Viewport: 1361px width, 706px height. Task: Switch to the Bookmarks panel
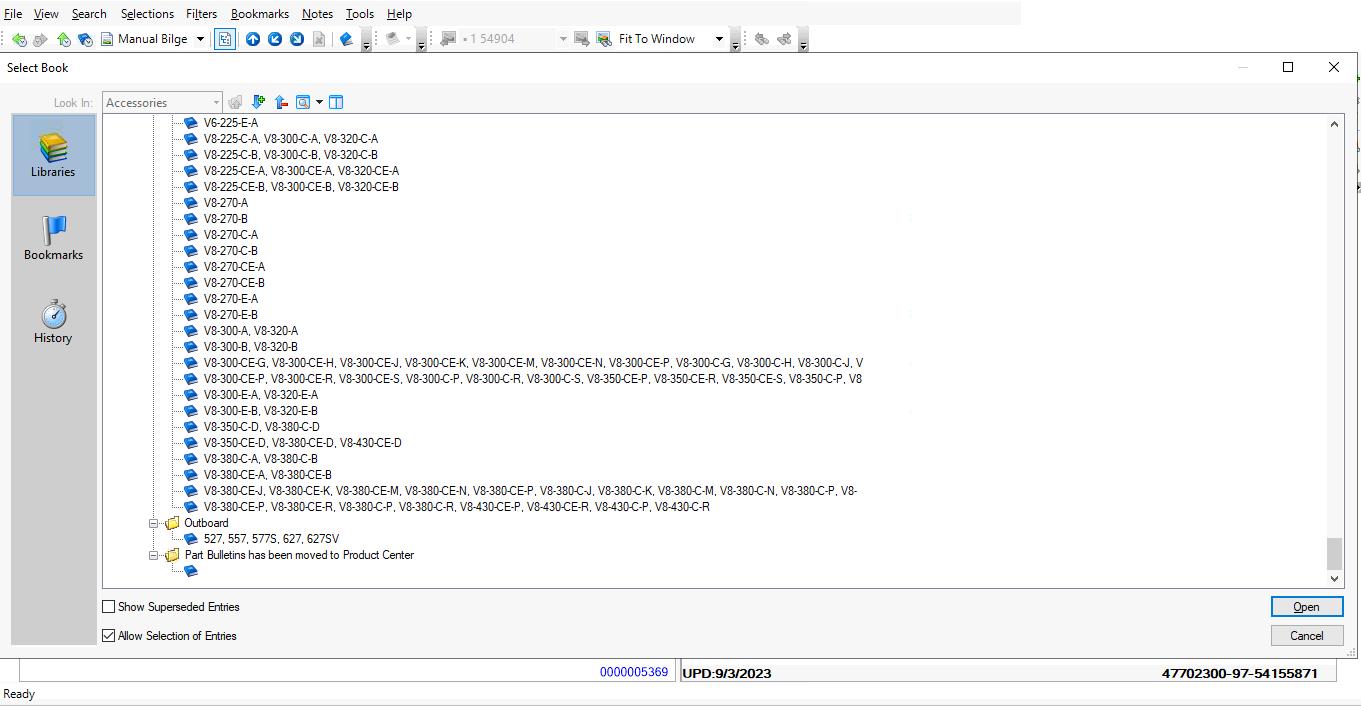[53, 238]
